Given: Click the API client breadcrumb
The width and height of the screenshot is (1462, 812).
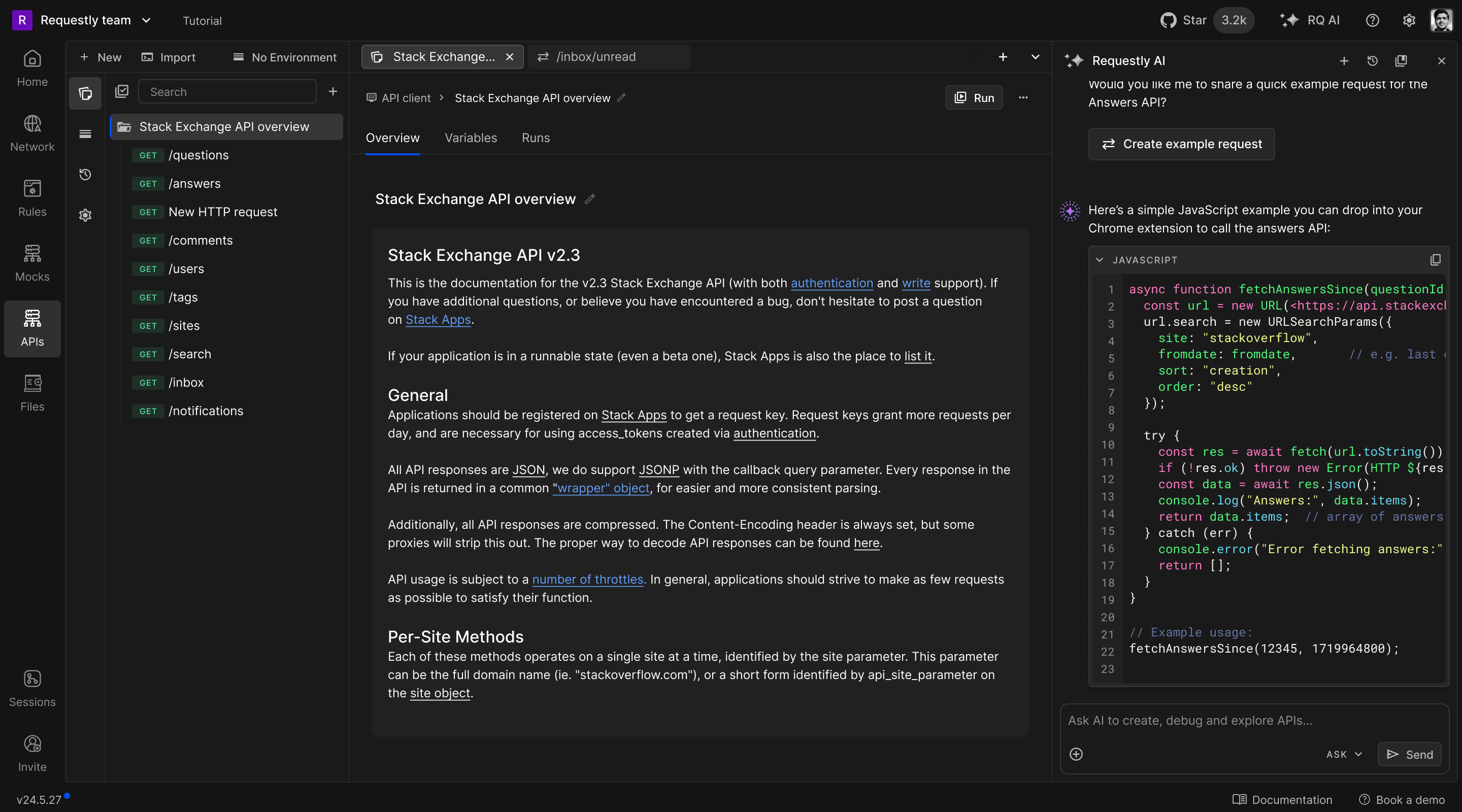Looking at the screenshot, I should 398,97.
